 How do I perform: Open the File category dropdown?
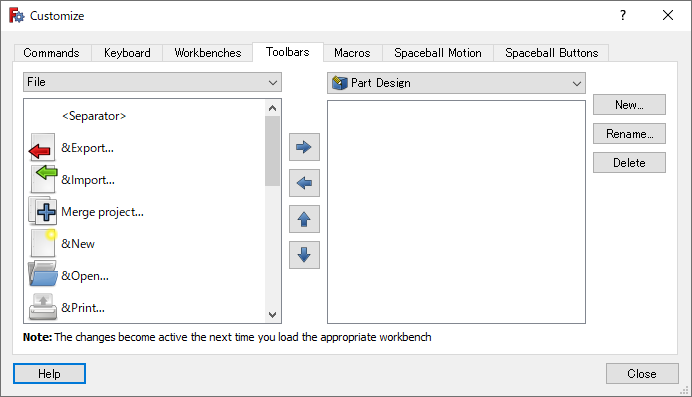pos(152,82)
